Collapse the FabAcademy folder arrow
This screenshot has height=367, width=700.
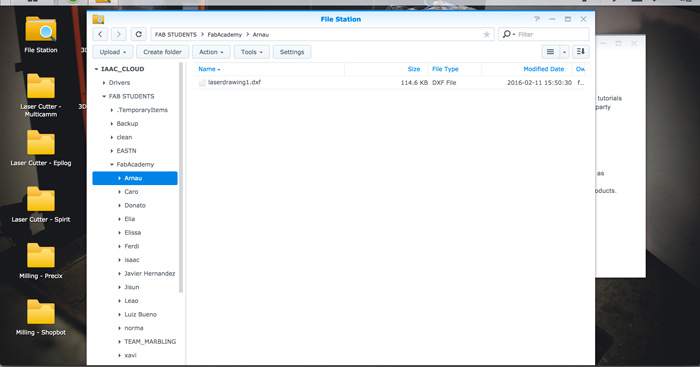tap(112, 164)
